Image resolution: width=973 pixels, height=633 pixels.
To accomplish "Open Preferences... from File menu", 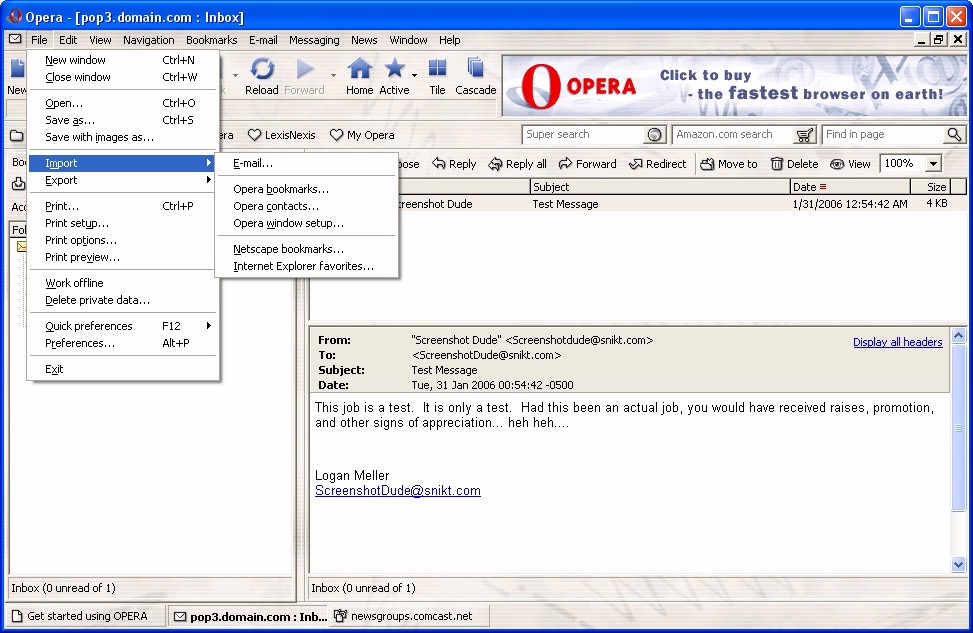I will pyautogui.click(x=123, y=343).
